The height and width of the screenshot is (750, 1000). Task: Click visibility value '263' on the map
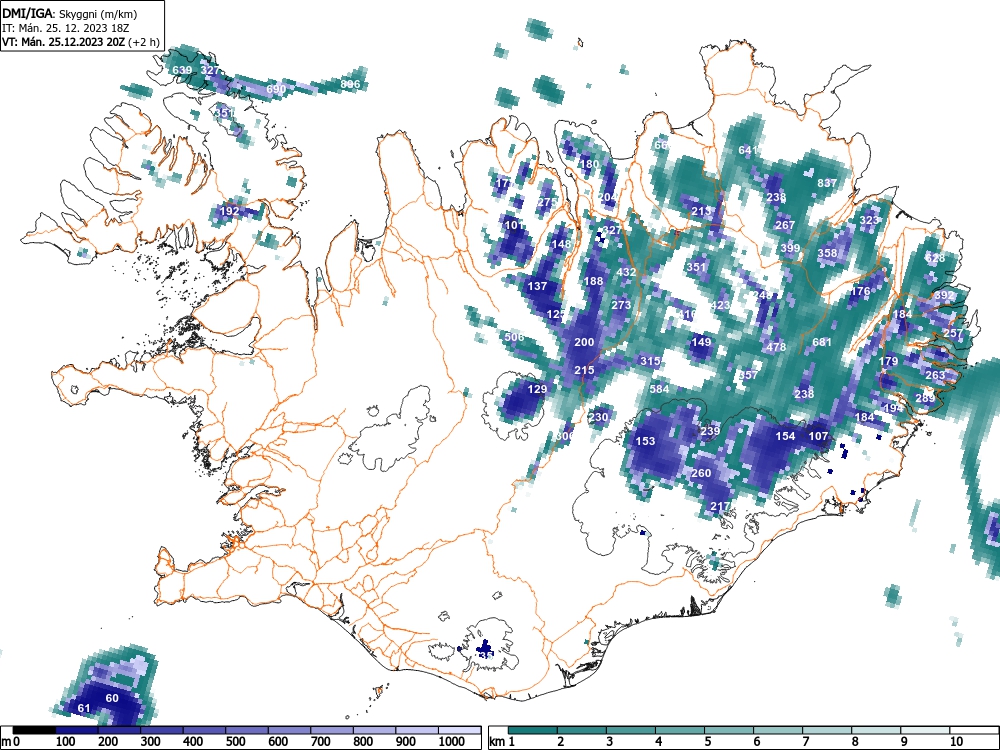pyautogui.click(x=936, y=375)
